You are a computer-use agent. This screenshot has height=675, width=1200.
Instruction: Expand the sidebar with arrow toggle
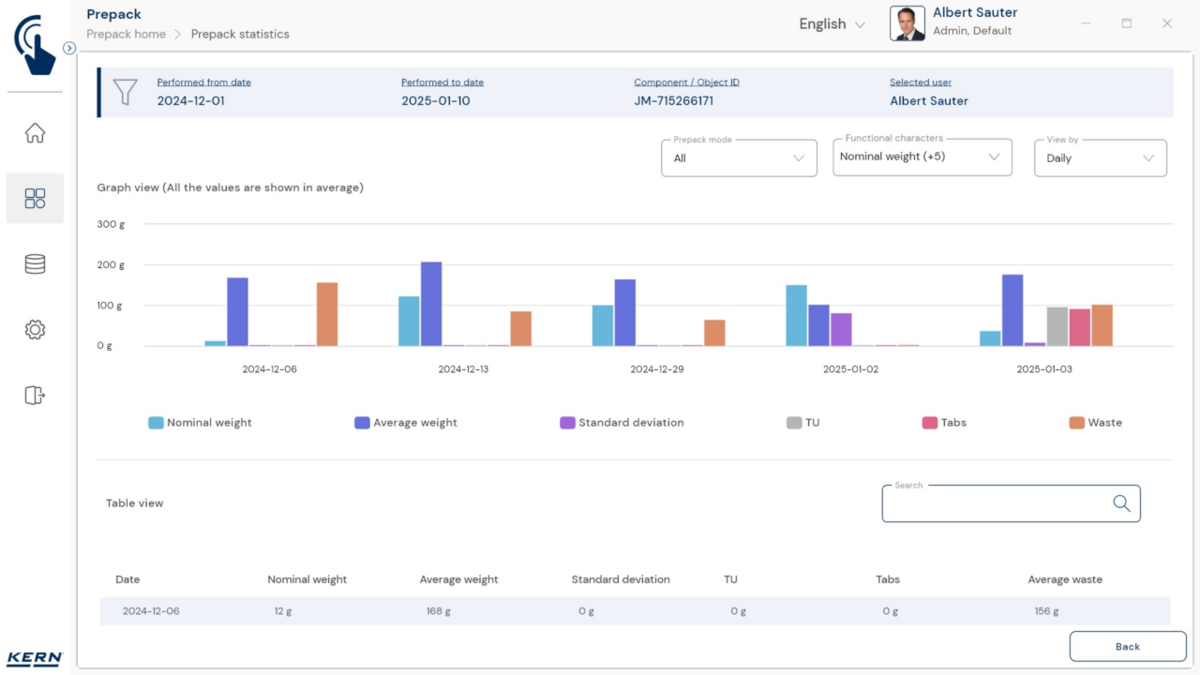click(x=69, y=48)
